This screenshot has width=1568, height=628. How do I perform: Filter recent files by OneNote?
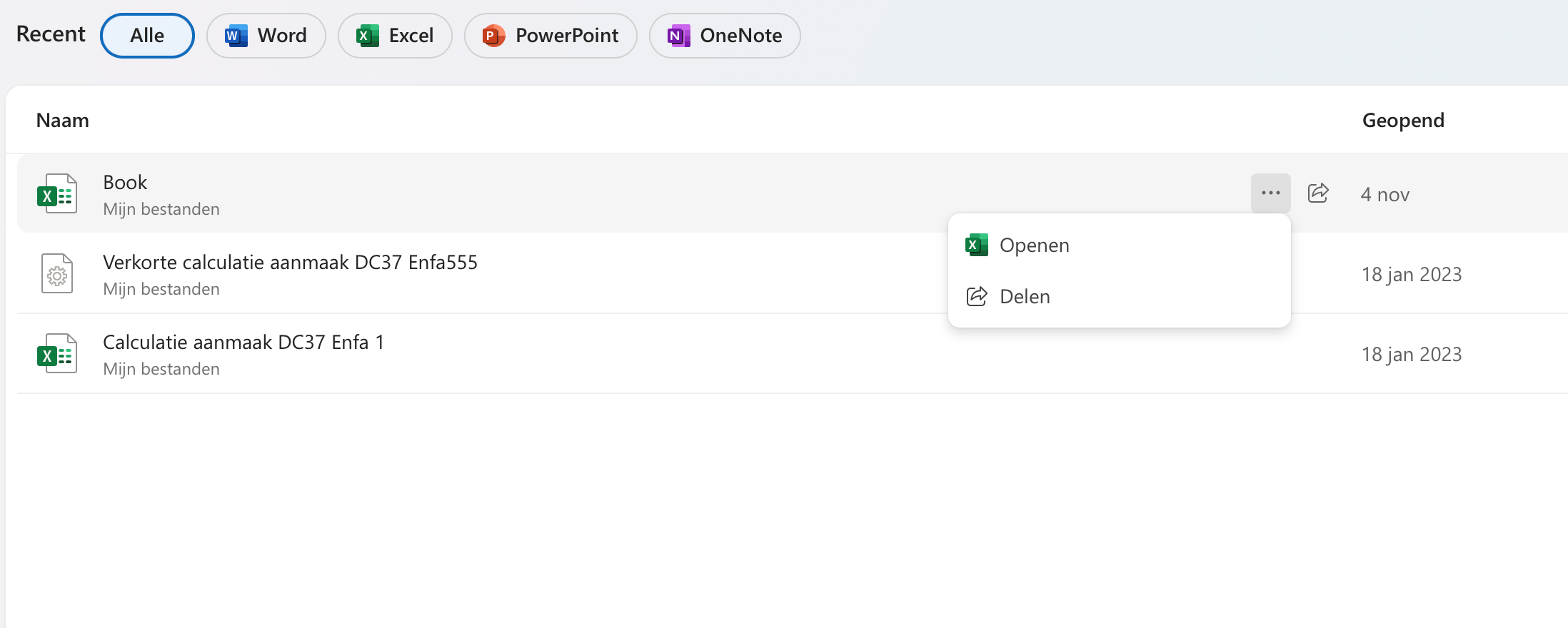coord(725,36)
